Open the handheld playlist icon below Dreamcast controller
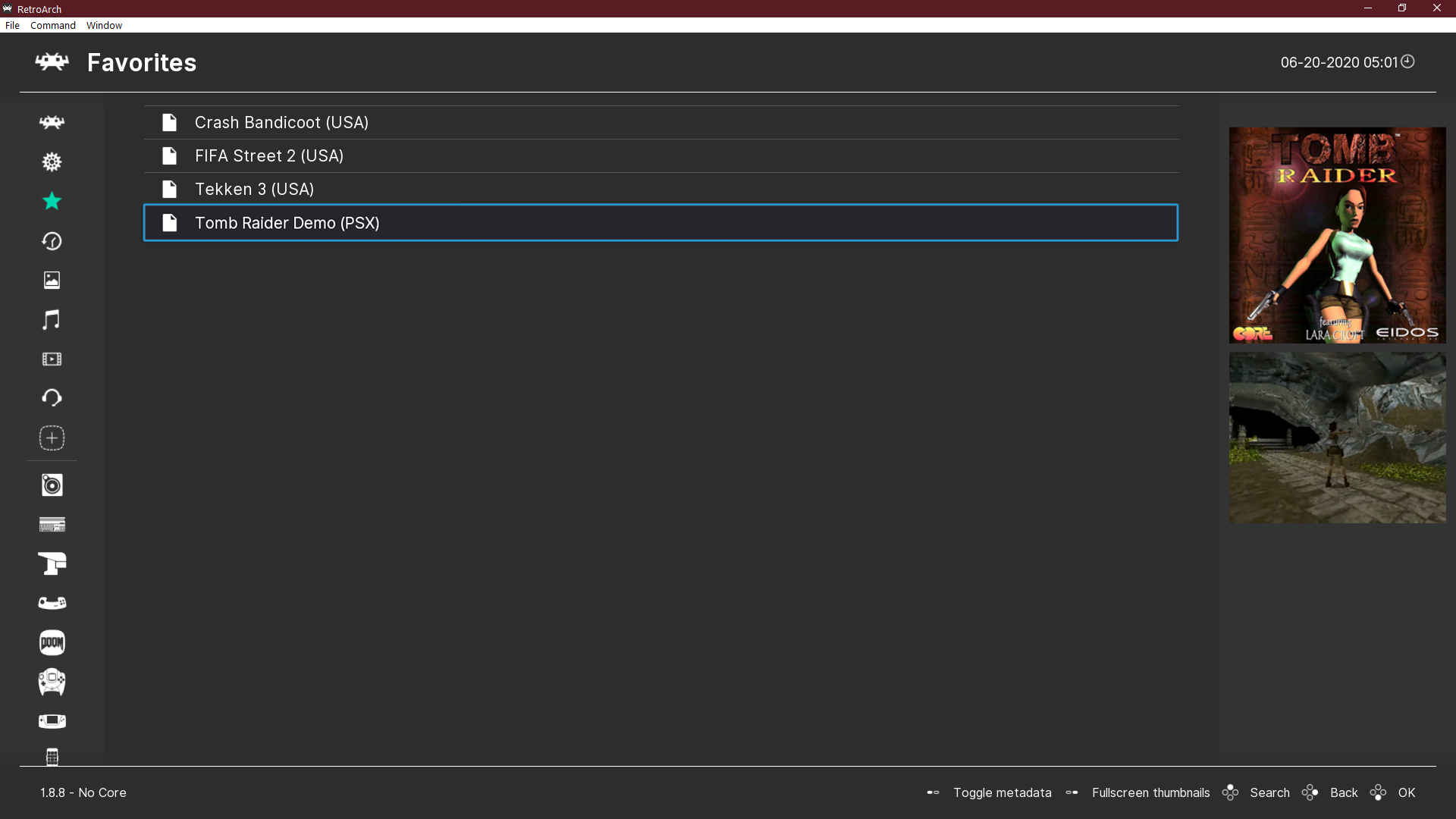 (x=52, y=721)
